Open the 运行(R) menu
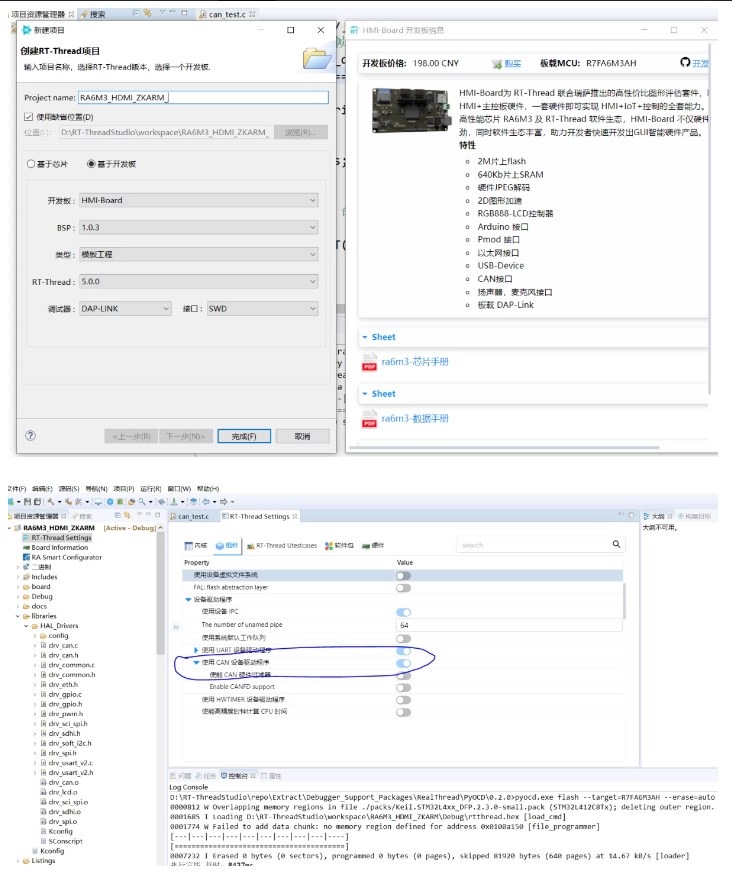The height and width of the screenshot is (874, 732). click(x=151, y=489)
